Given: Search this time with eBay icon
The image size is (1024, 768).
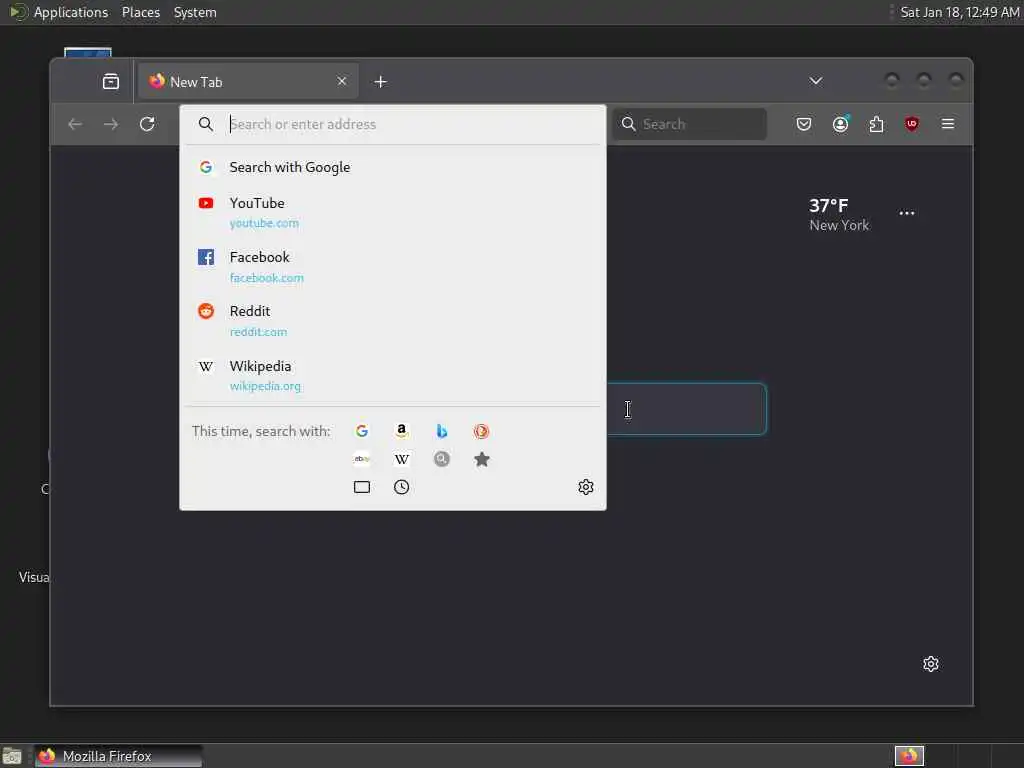Looking at the screenshot, I should tap(362, 459).
